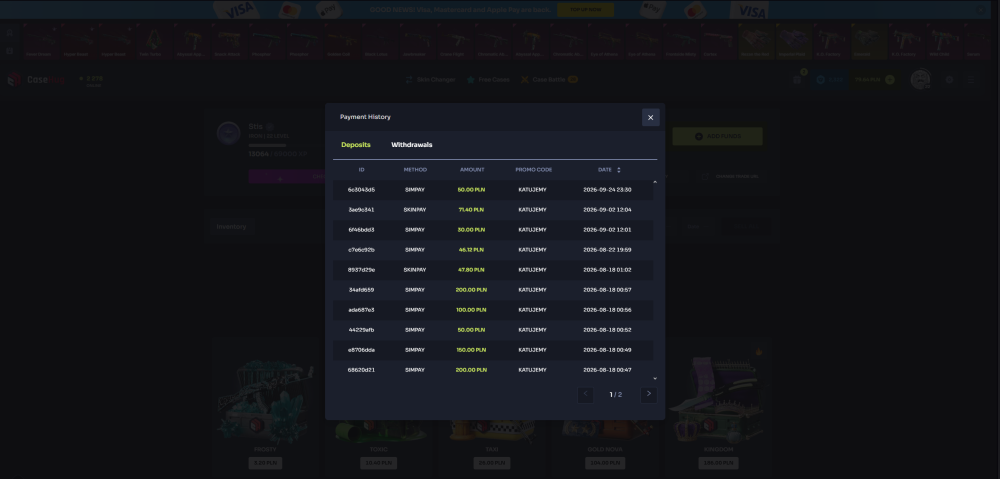Click the PROMO CODE column header
Screen dimensions: 1000x479
pyautogui.click(x=534, y=170)
